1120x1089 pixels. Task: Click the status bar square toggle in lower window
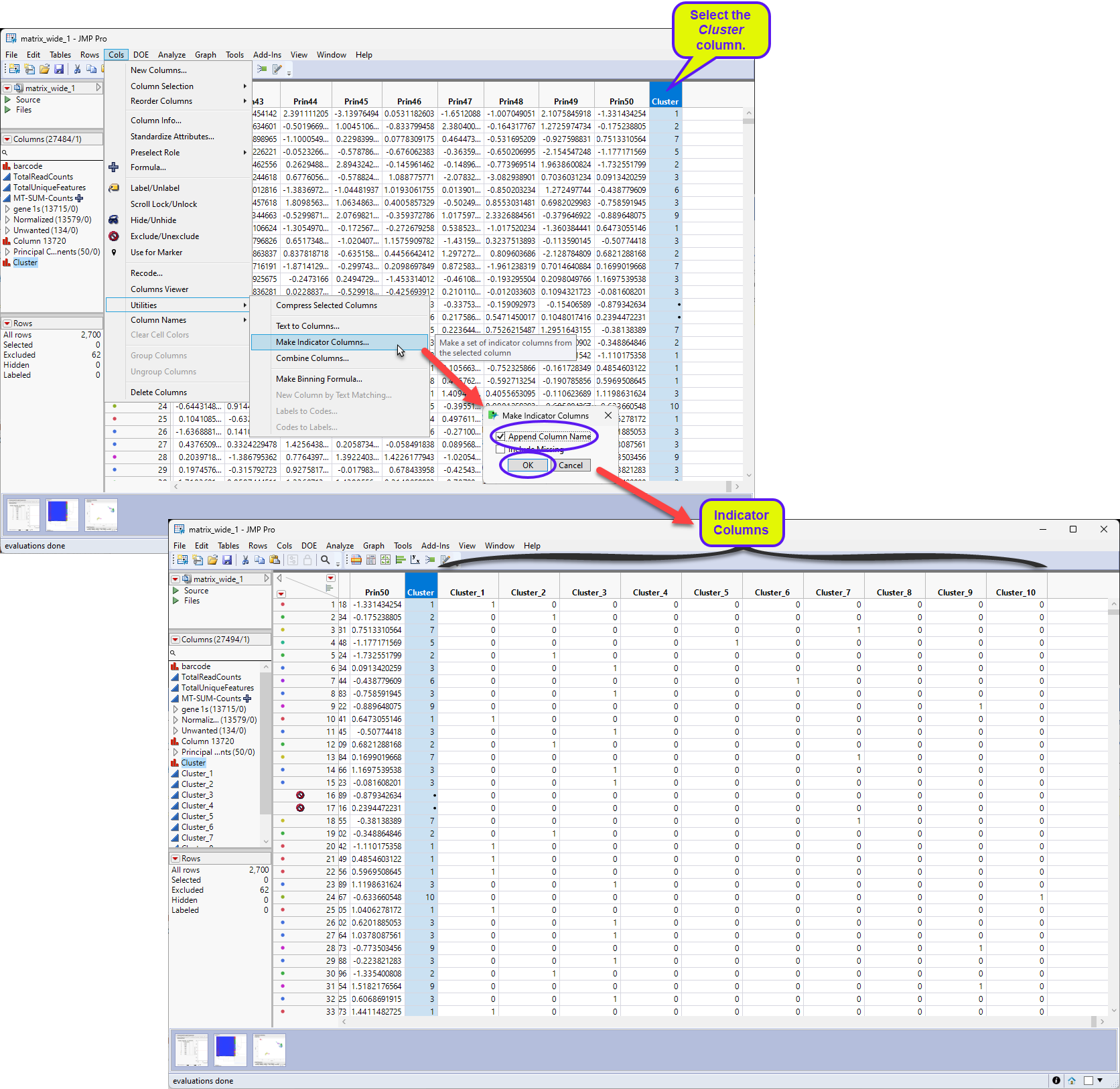point(1089,1080)
